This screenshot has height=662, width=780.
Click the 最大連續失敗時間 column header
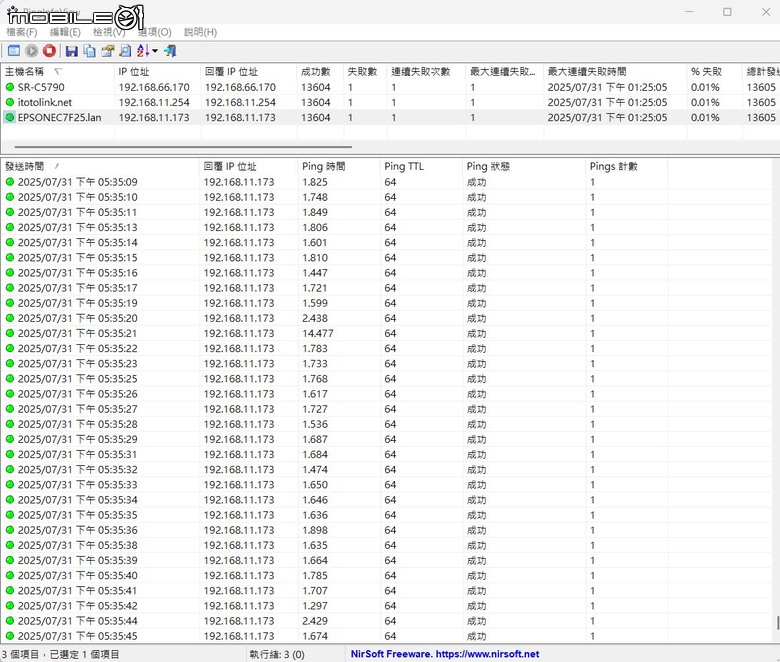pyautogui.click(x=615, y=72)
